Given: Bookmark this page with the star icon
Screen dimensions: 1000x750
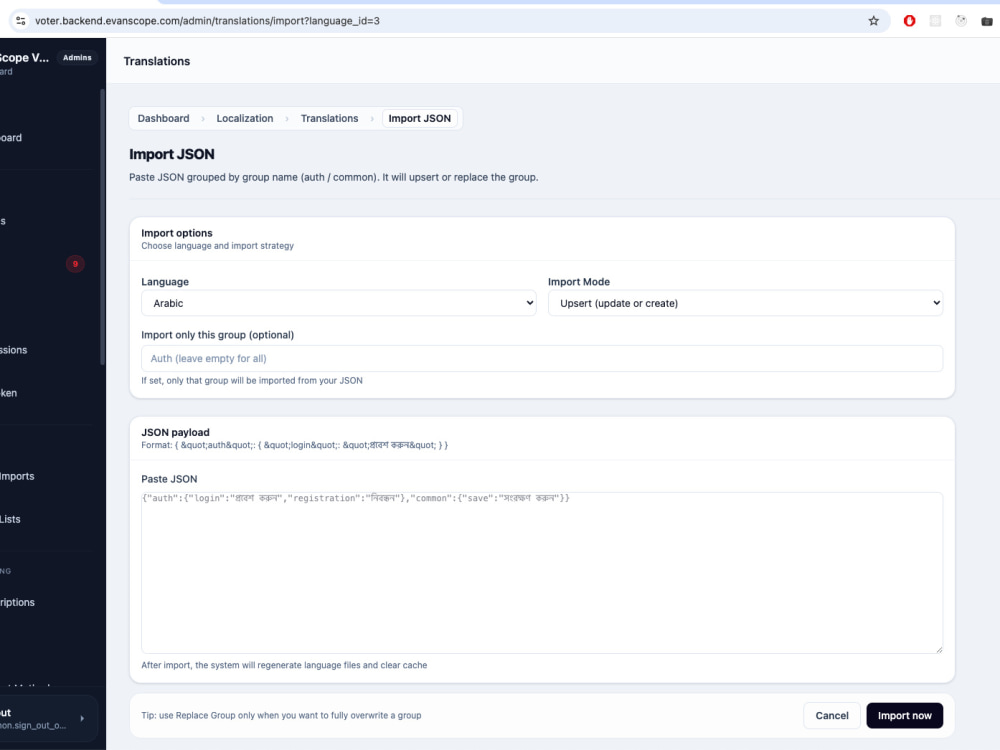Looking at the screenshot, I should (873, 21).
